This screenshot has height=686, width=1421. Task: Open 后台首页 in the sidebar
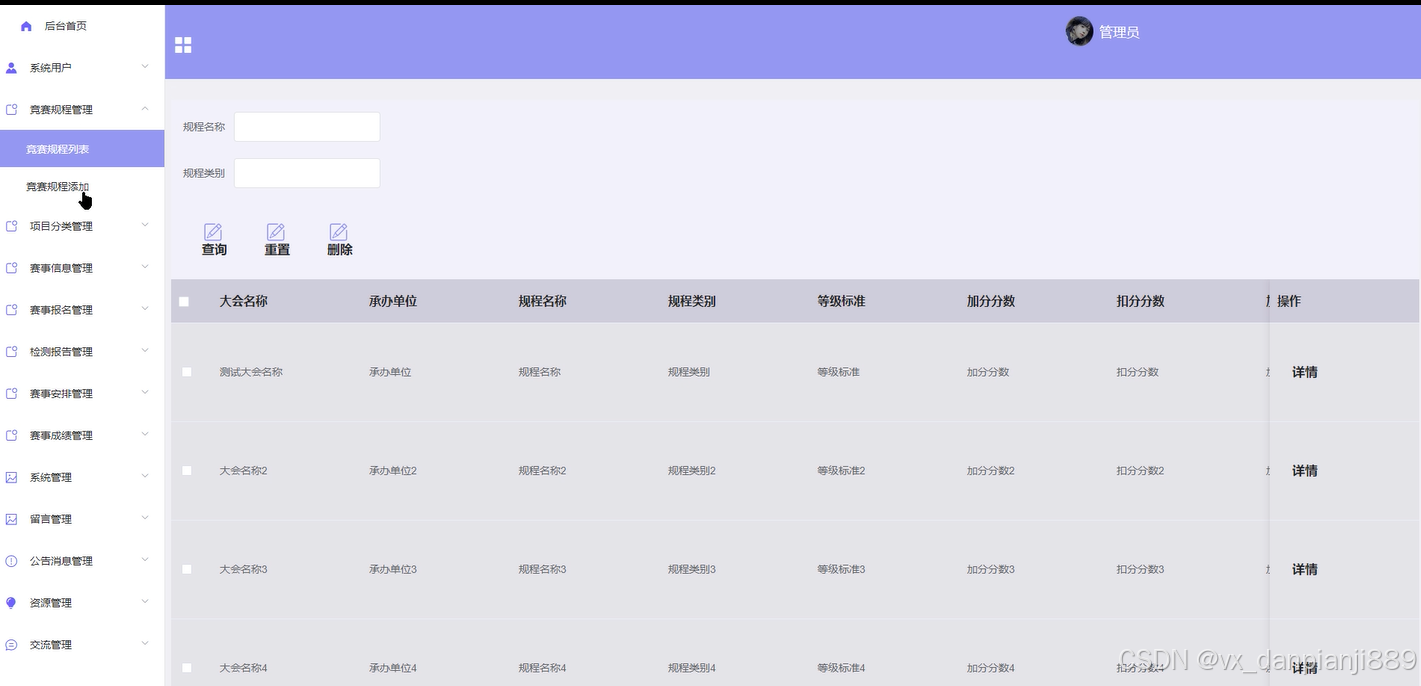pyautogui.click(x=65, y=26)
